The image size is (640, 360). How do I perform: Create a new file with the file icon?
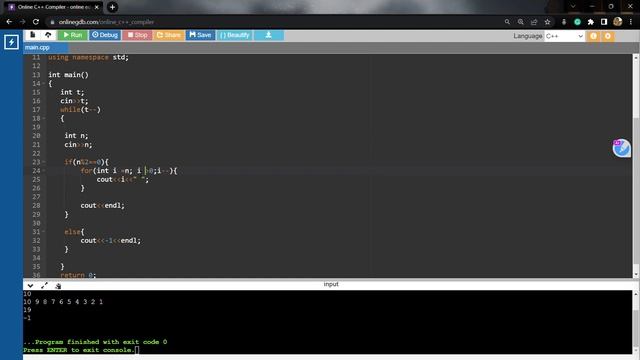tap(33, 35)
